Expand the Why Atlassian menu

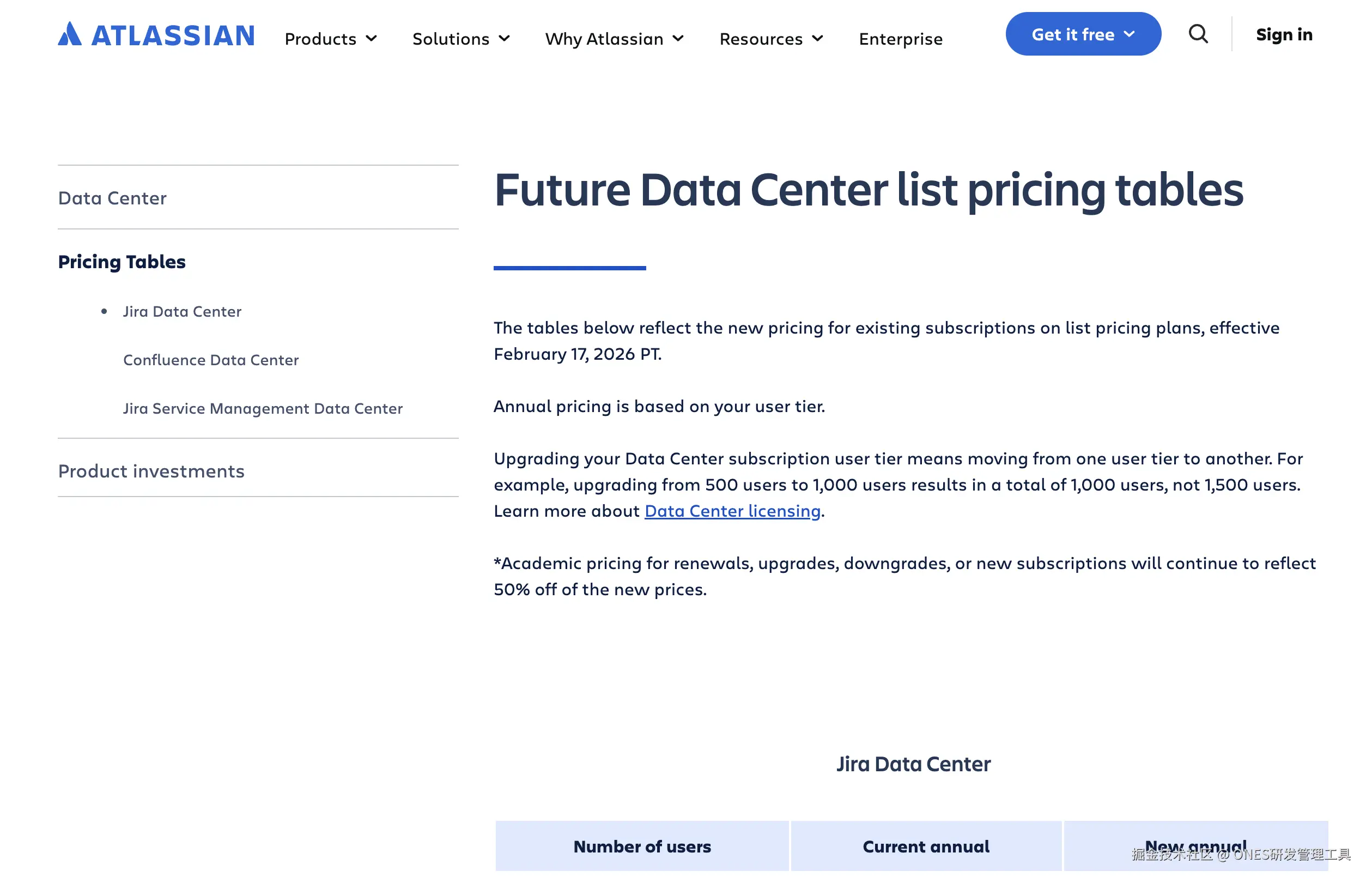point(615,39)
